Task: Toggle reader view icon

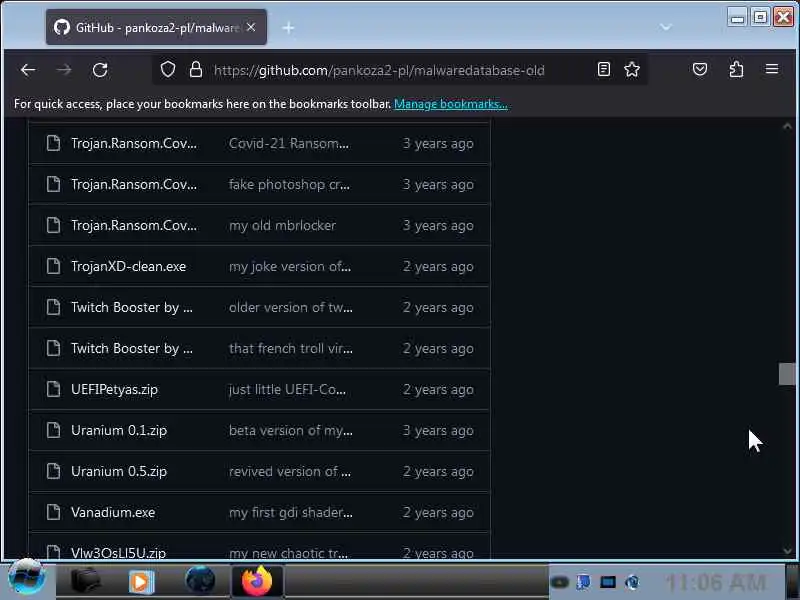Action: click(x=604, y=69)
